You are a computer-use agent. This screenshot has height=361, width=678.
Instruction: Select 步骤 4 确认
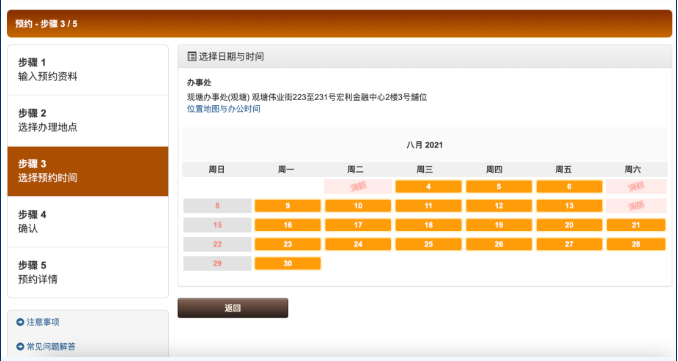[x=88, y=222]
